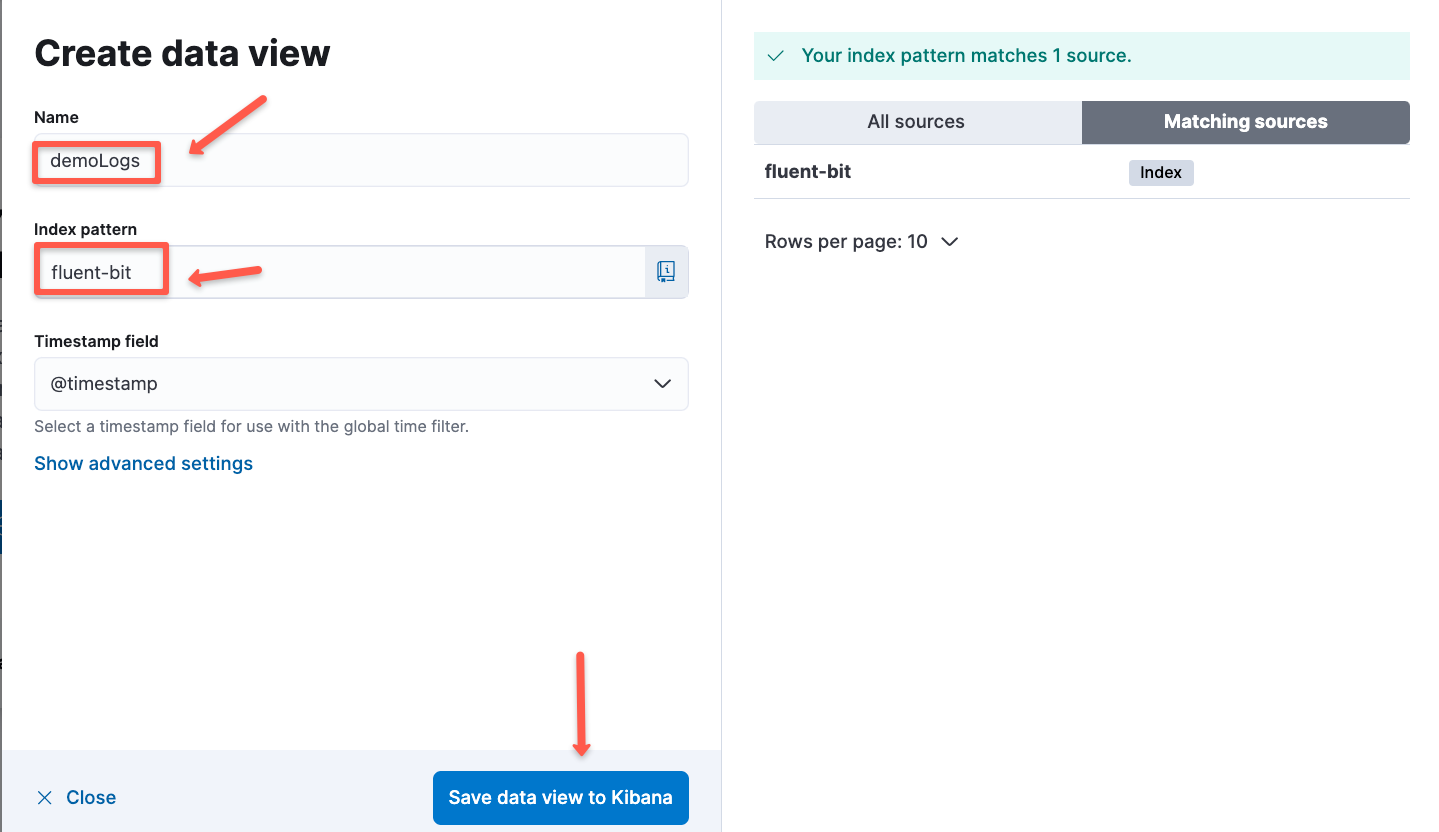Select the Matching sources tab
Screen dimensions: 1439x832
pos(1245,122)
